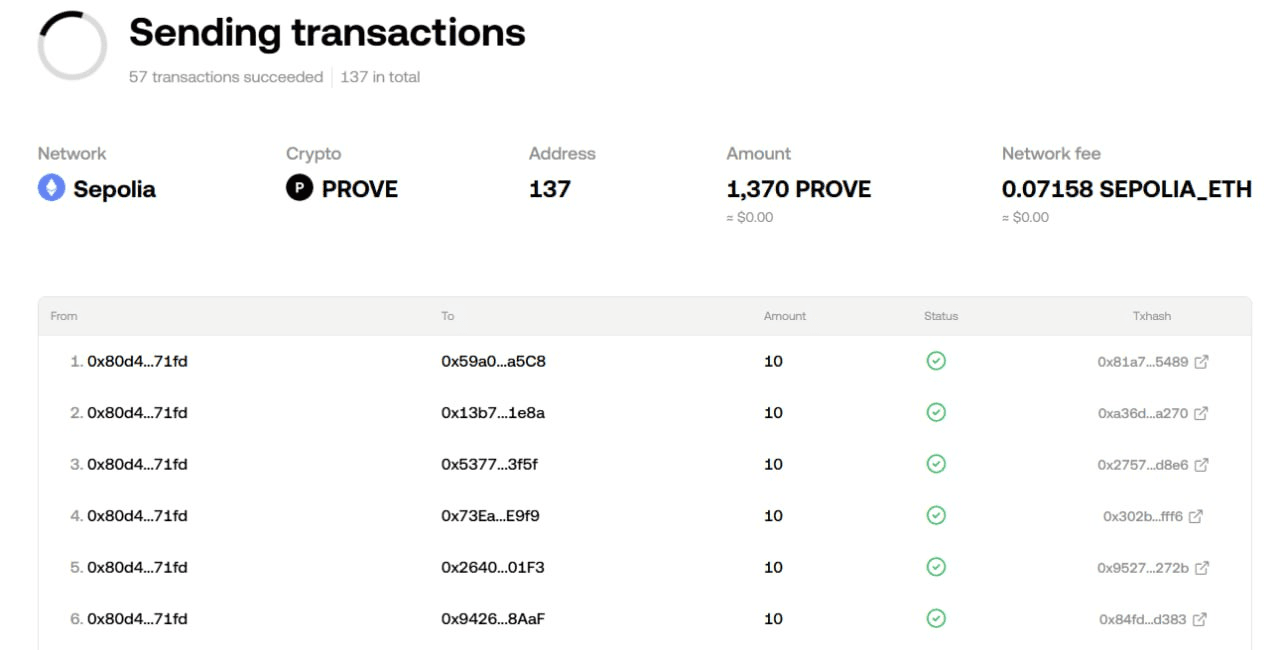
Task: Select recipient address 0x59a0...a5C8
Action: pos(493,361)
